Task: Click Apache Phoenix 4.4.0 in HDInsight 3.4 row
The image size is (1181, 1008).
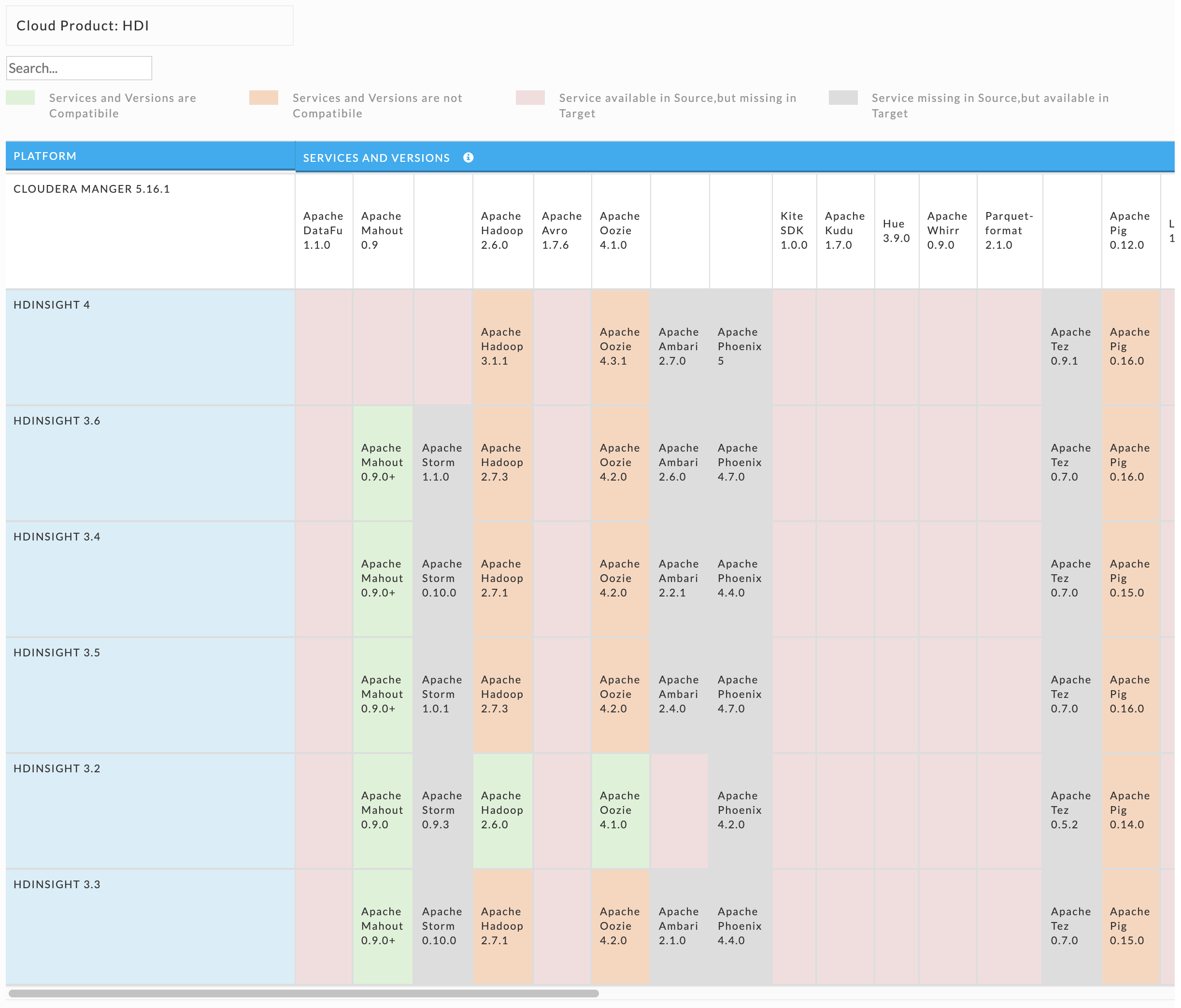Action: tap(740, 579)
